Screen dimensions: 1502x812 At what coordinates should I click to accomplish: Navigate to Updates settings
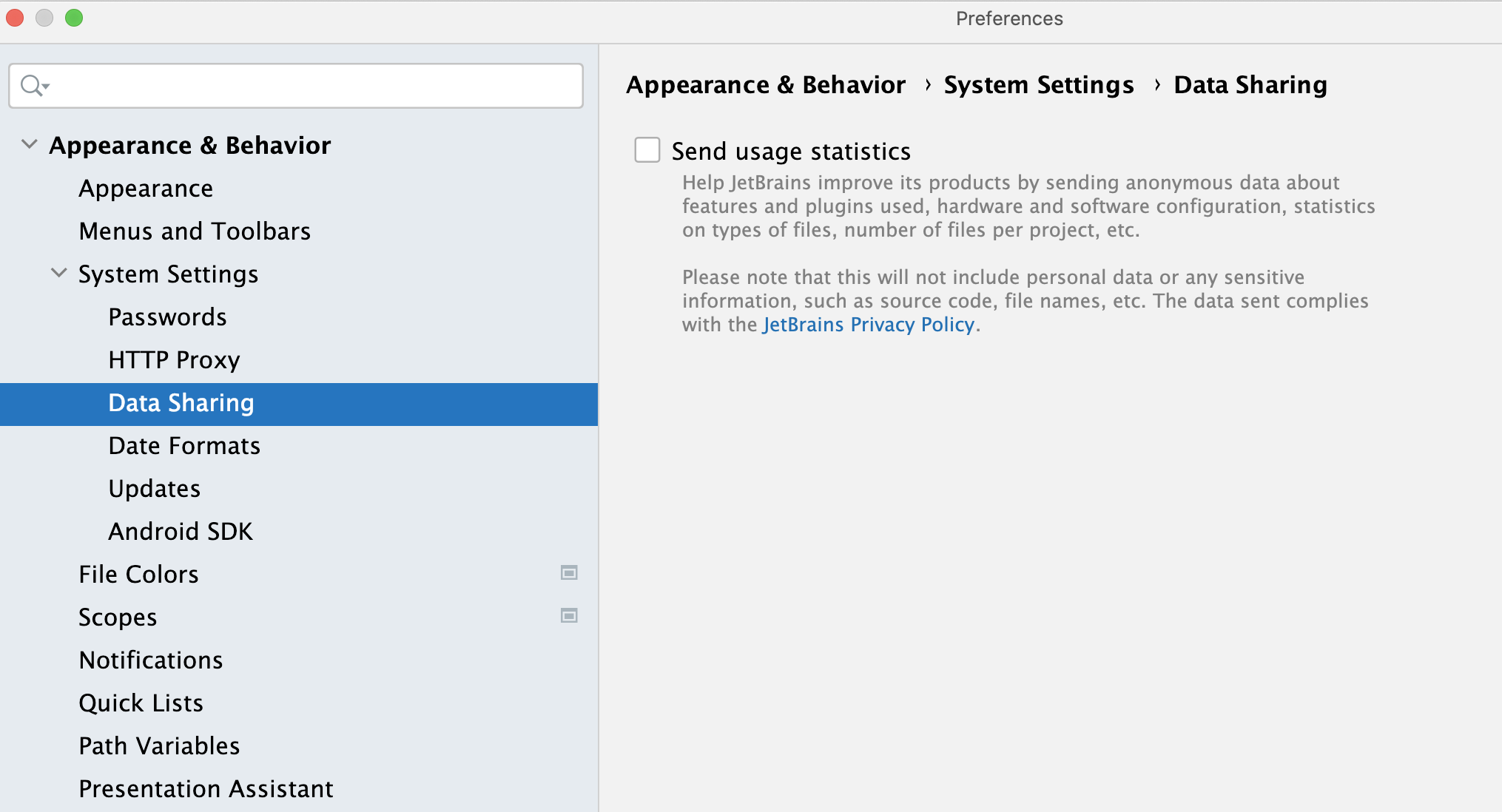[x=154, y=488]
